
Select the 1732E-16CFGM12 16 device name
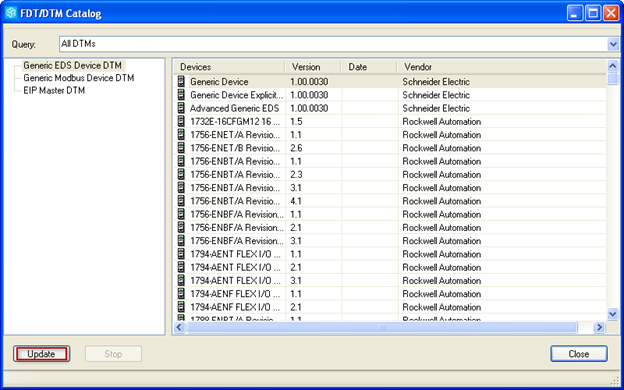pos(235,121)
